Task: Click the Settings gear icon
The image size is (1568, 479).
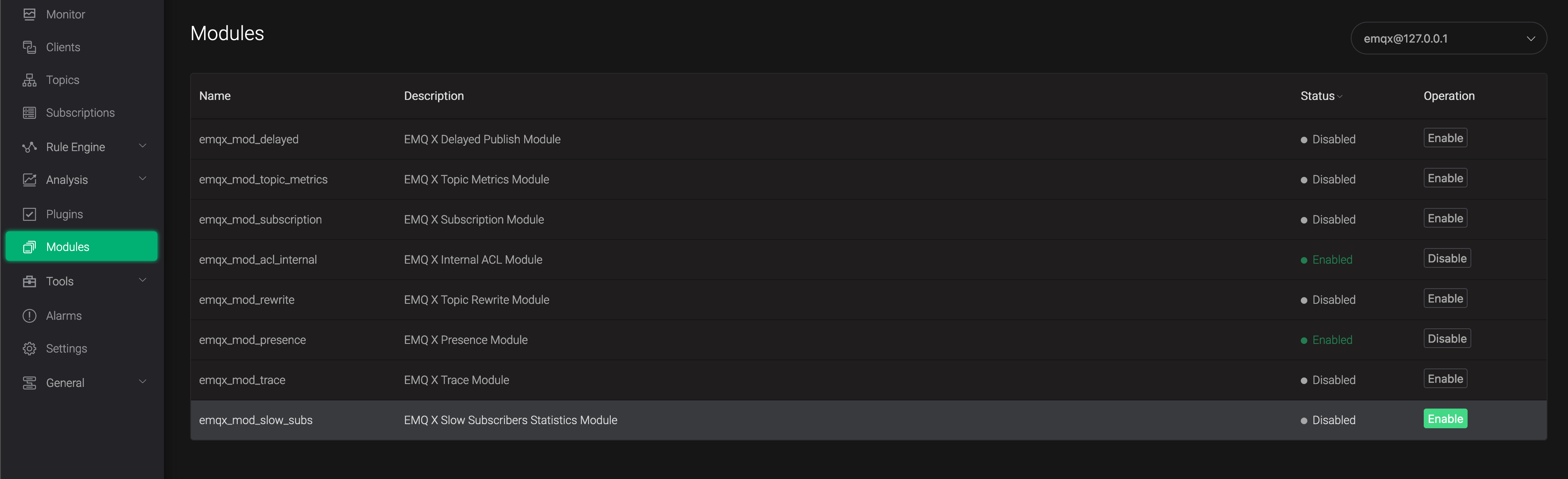Action: (x=29, y=349)
